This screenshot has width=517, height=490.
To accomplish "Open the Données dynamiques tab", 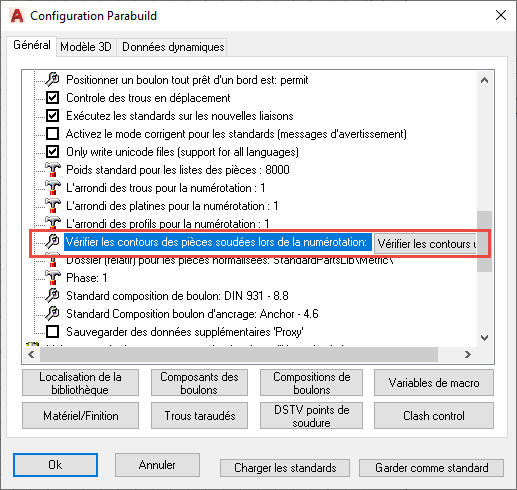I will [173, 47].
